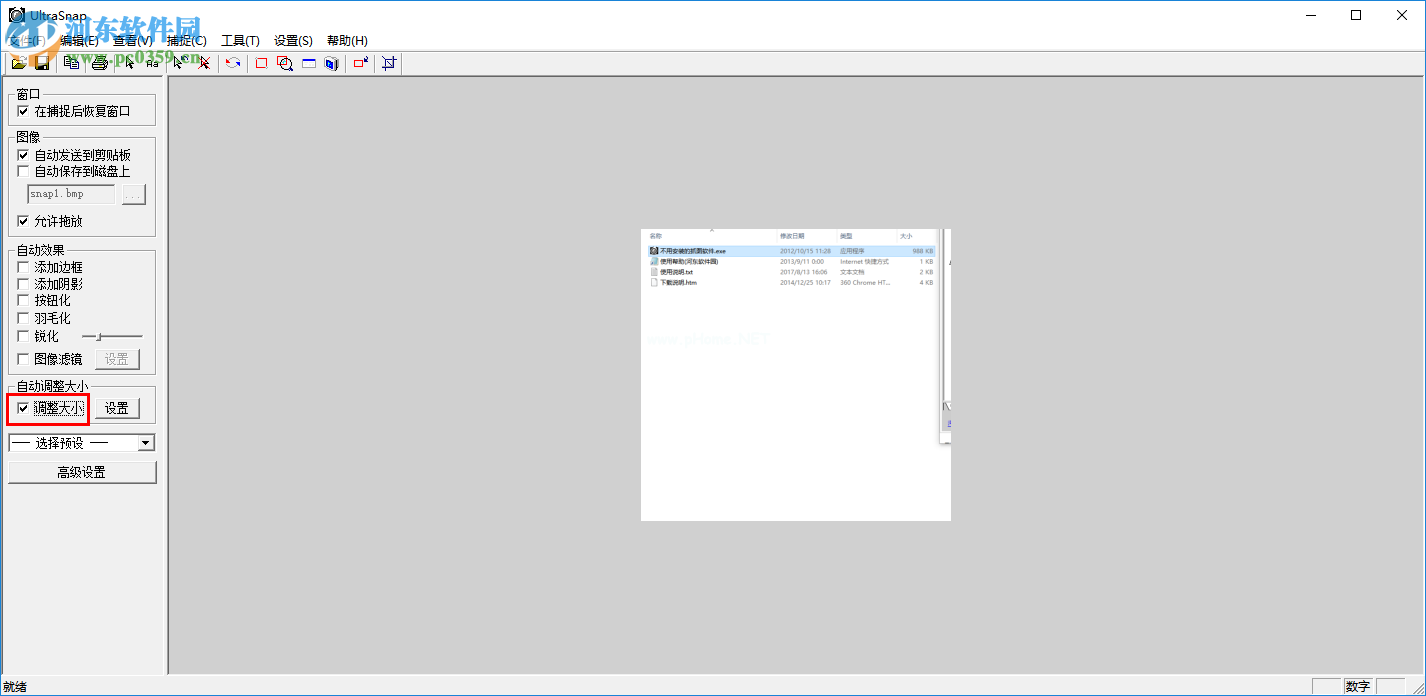Image resolution: width=1426 pixels, height=696 pixels.
Task: Click the Save floppy disk icon
Action: [42, 63]
